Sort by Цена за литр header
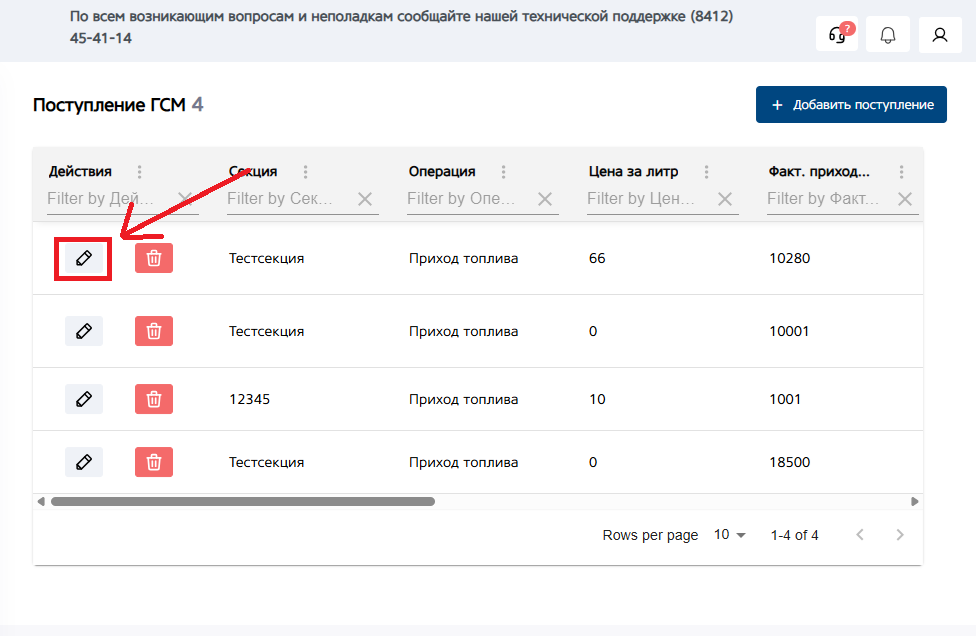This screenshot has height=636, width=976. 633,171
